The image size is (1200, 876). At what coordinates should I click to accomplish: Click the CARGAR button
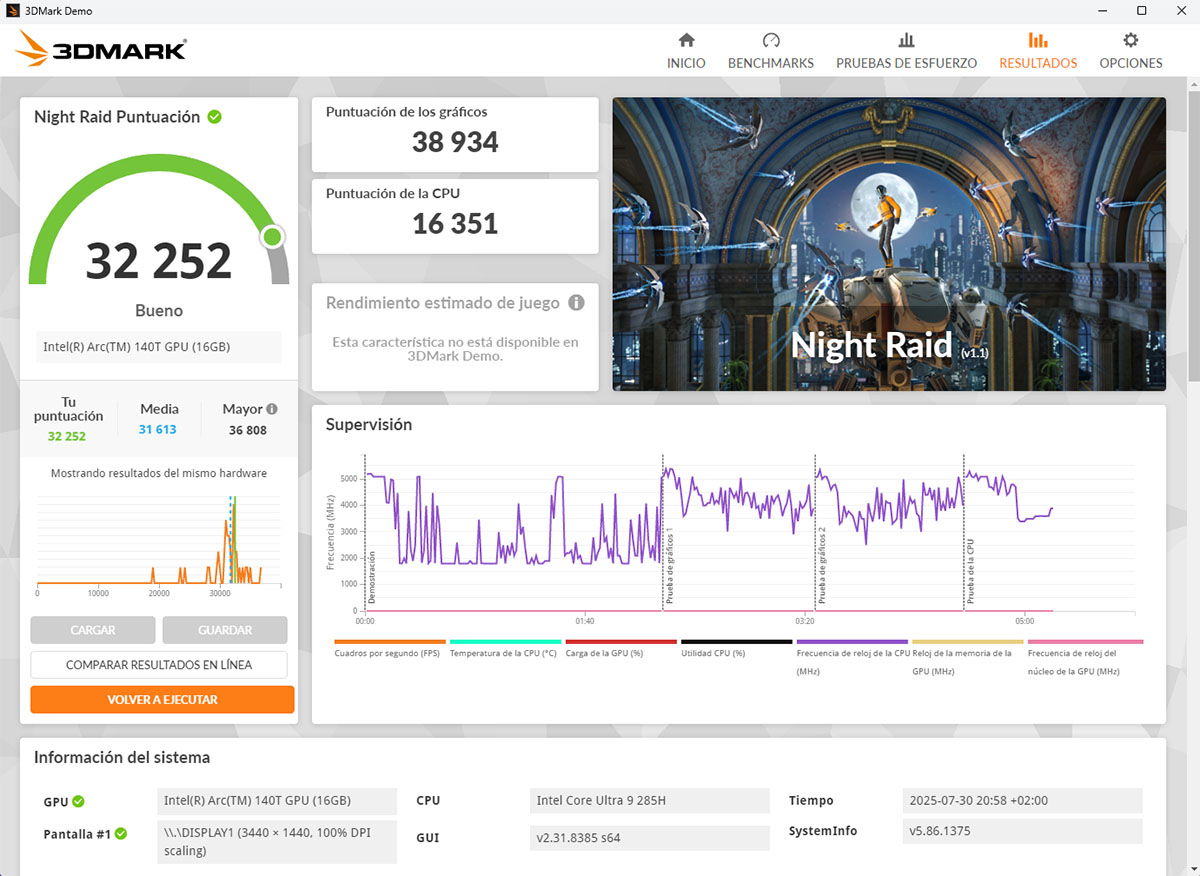tap(93, 630)
